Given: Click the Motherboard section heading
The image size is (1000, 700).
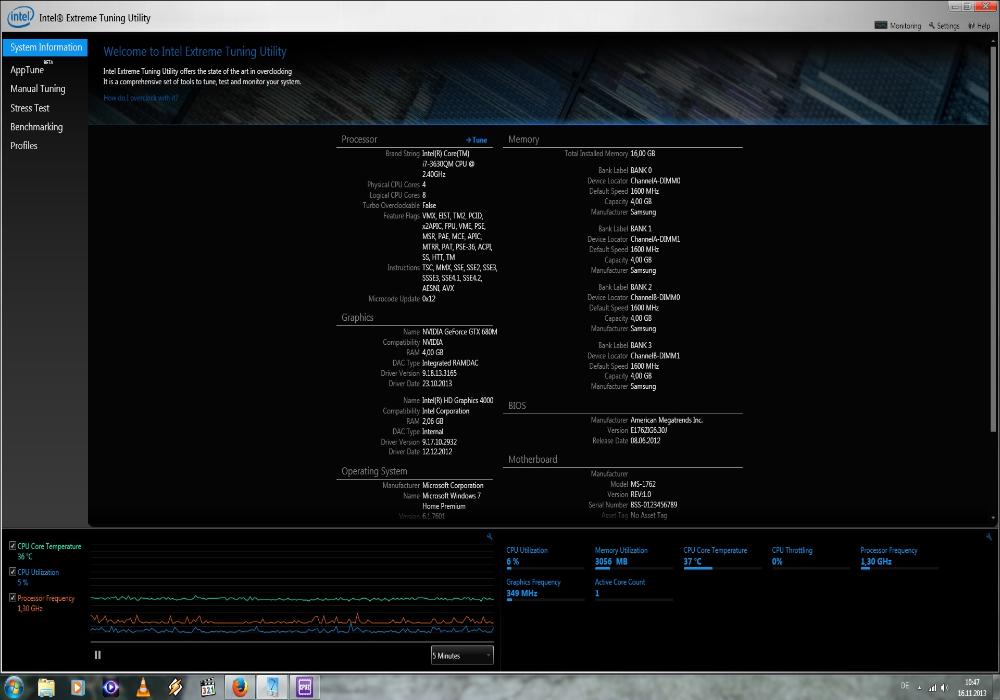Looking at the screenshot, I should (x=533, y=459).
